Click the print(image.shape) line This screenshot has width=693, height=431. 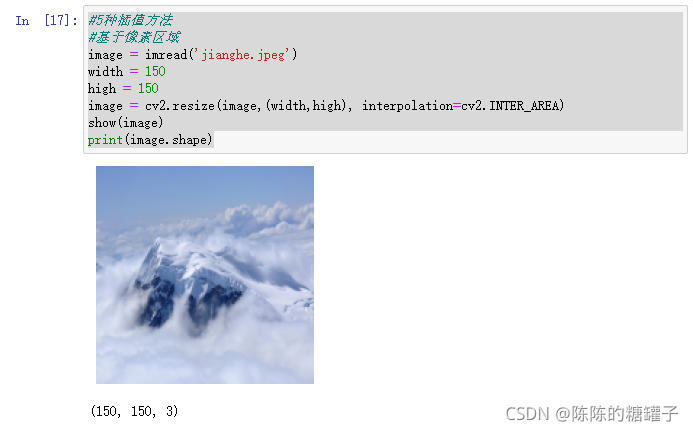[150, 140]
